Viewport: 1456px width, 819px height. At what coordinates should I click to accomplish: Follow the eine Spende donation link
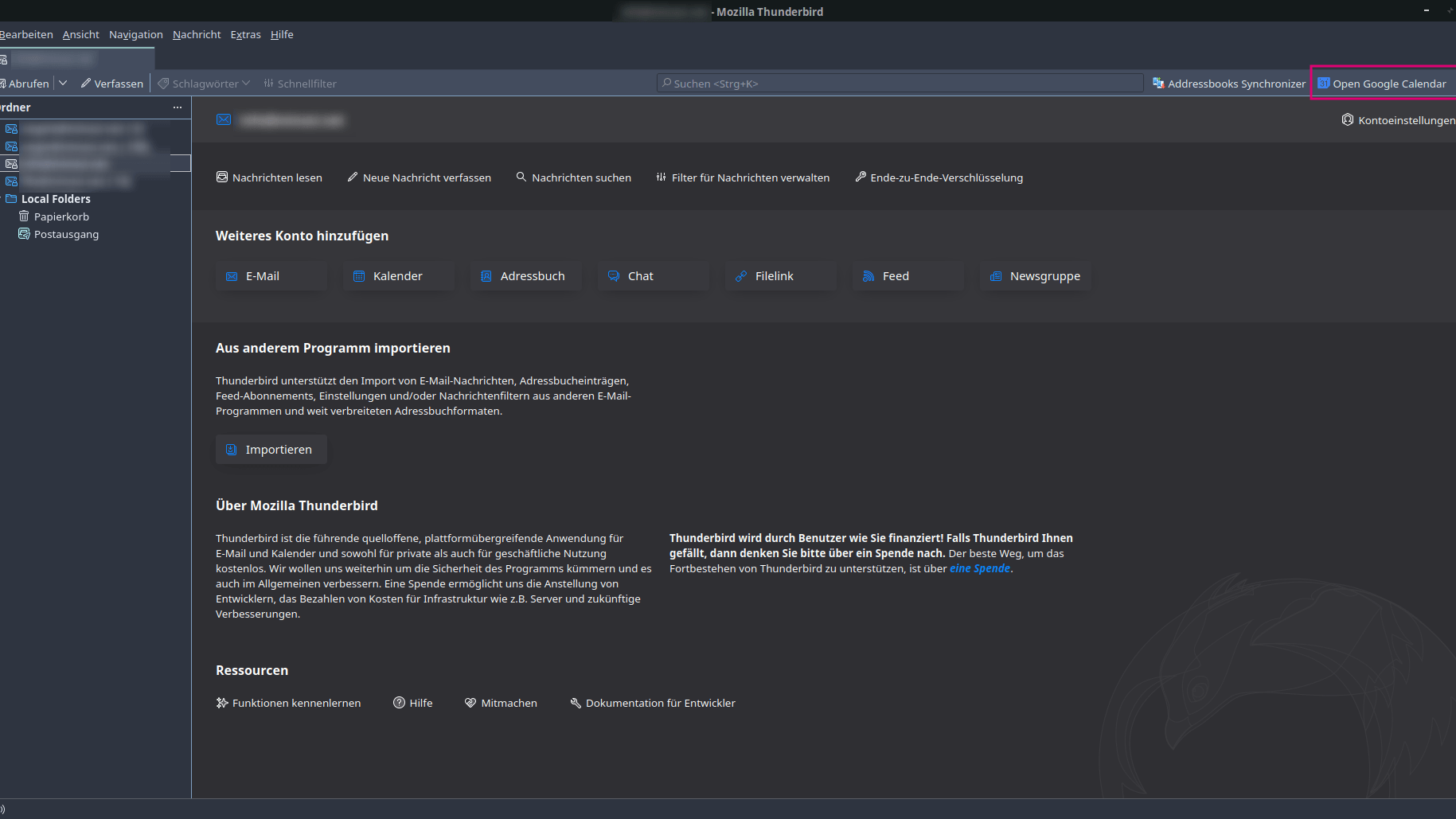point(979,568)
